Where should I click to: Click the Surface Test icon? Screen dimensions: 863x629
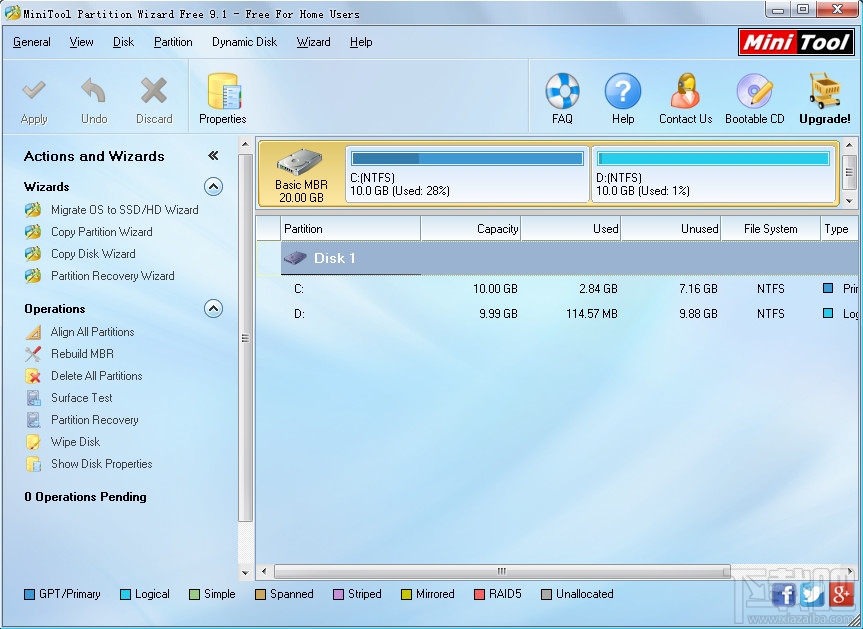pyautogui.click(x=33, y=398)
